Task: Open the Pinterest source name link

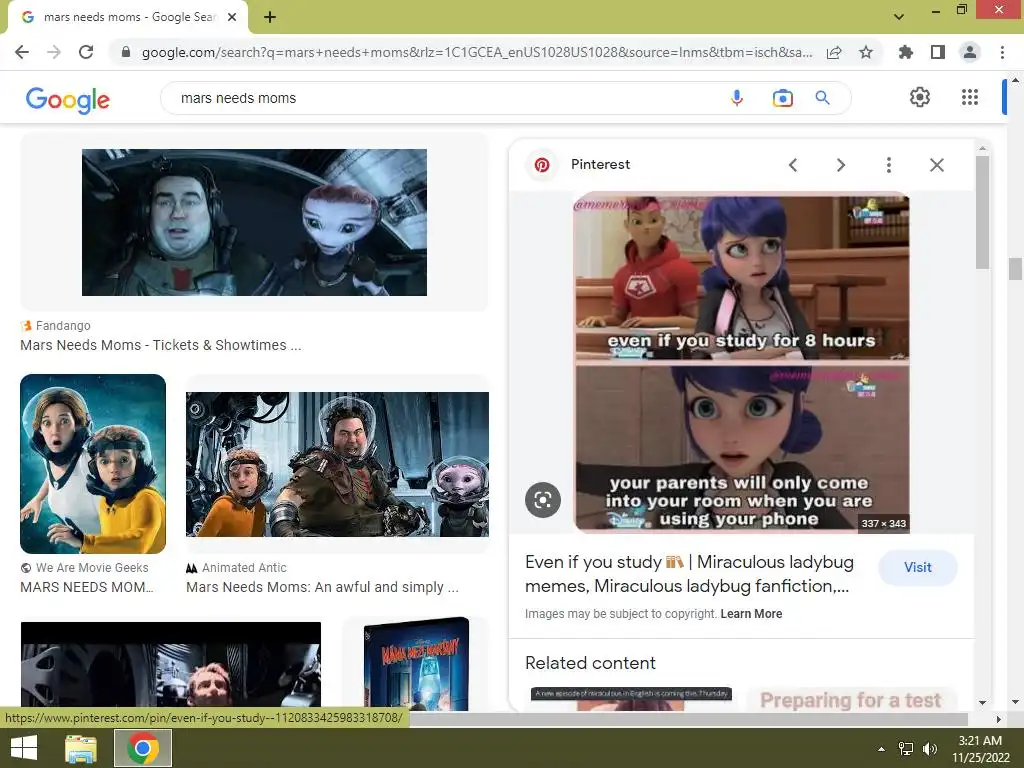Action: tap(600, 165)
